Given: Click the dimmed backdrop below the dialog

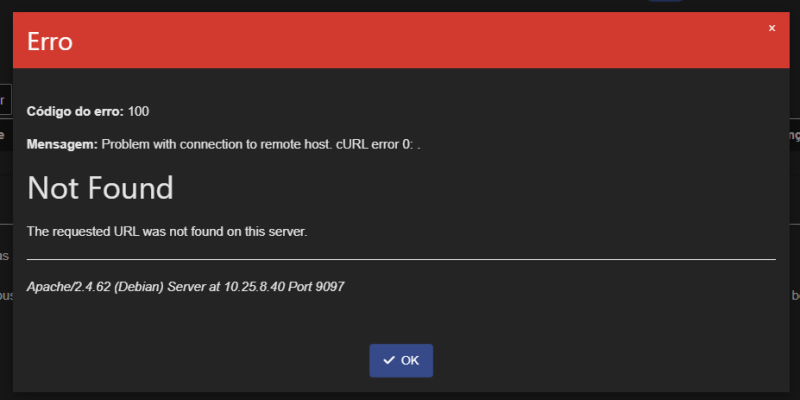Looking at the screenshot, I should click(x=401, y=396).
